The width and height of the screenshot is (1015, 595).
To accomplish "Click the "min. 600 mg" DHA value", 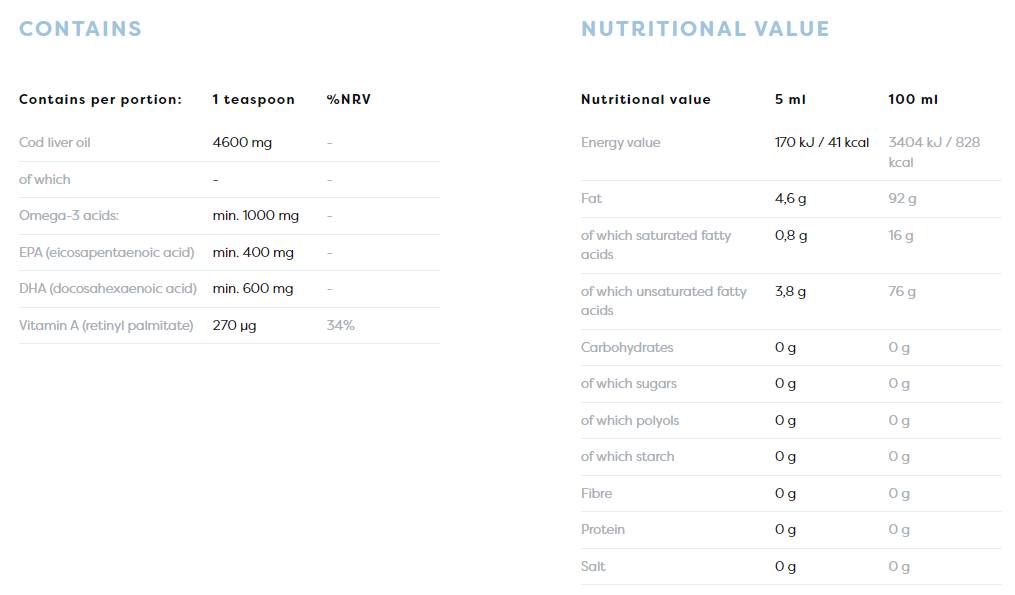I will coord(253,288).
